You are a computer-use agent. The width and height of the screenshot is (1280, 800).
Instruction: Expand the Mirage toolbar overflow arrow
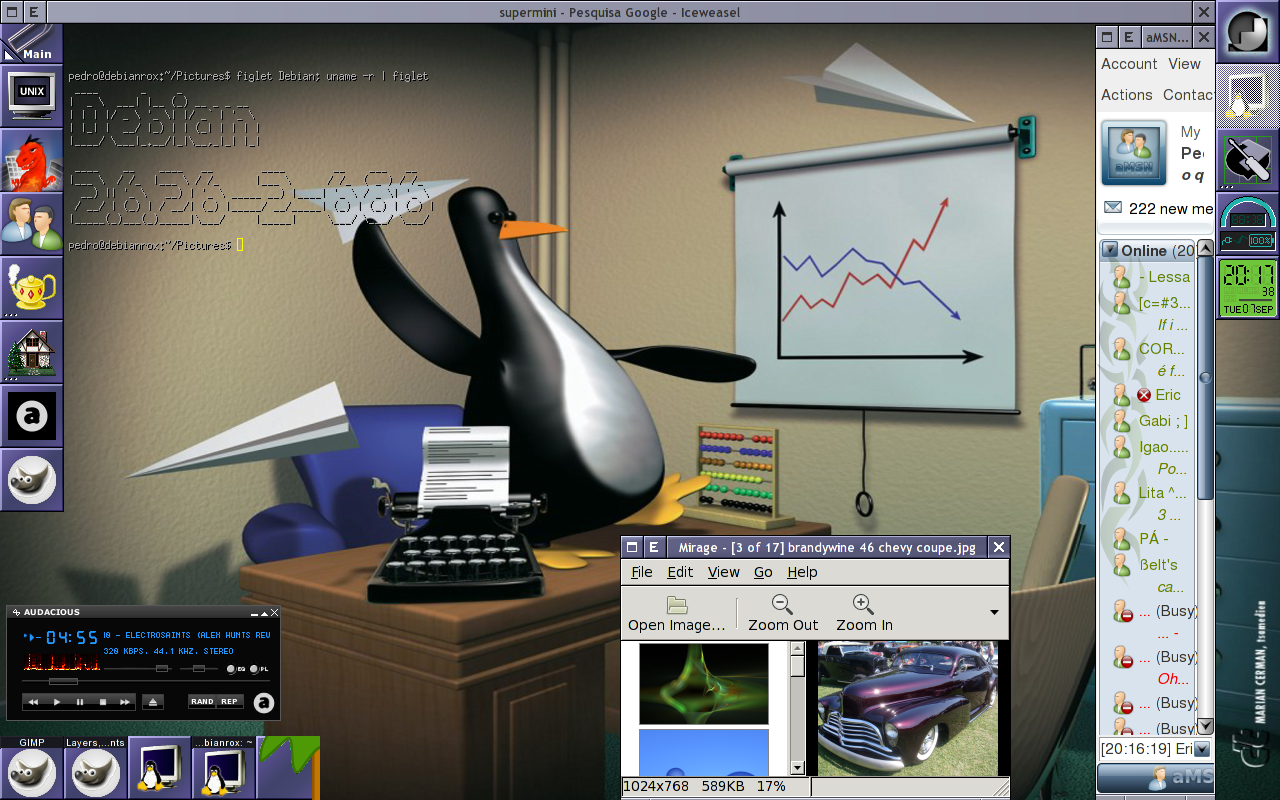994,612
